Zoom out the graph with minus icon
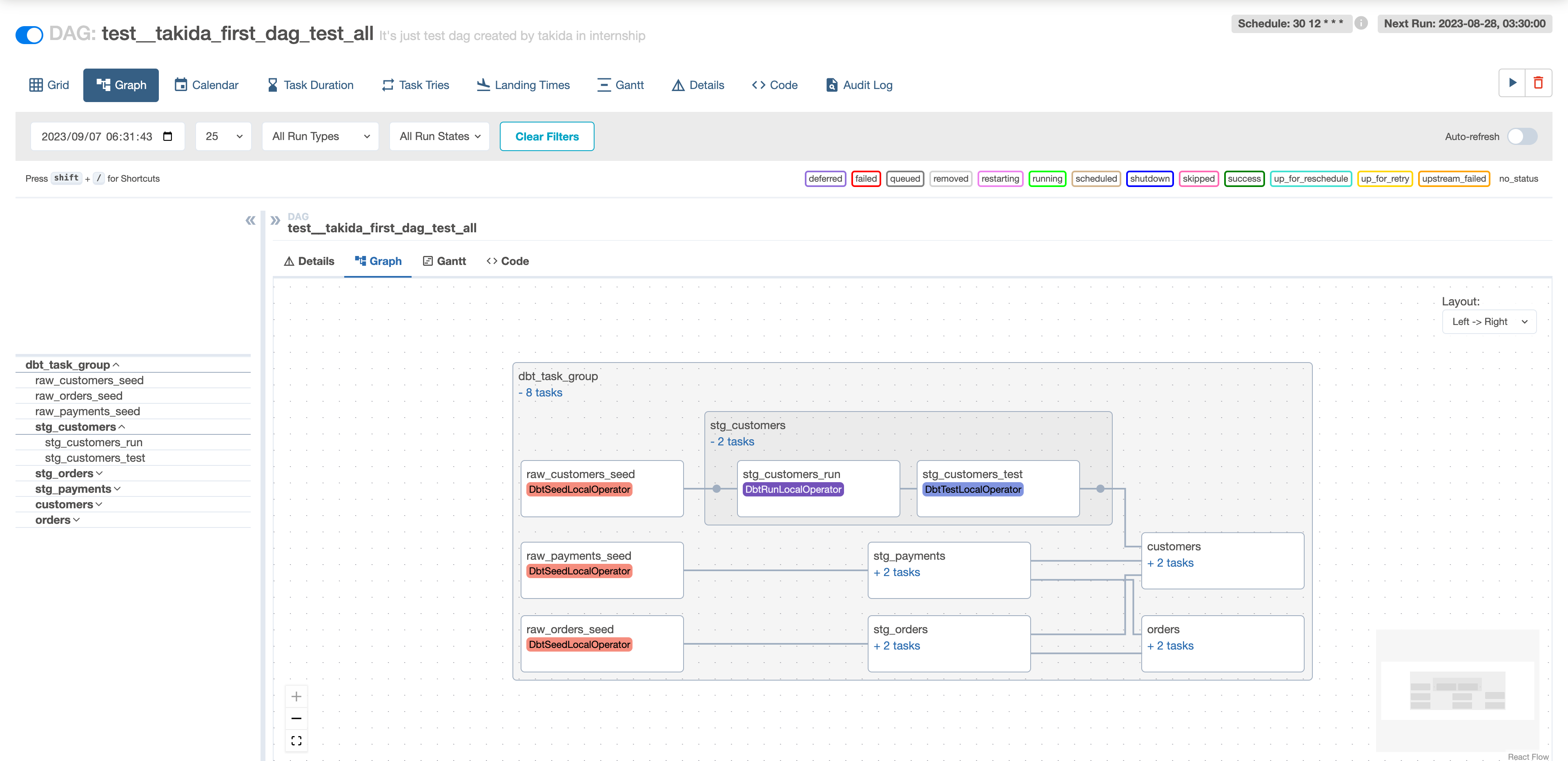Viewport: 1568px width, 761px height. [x=296, y=719]
